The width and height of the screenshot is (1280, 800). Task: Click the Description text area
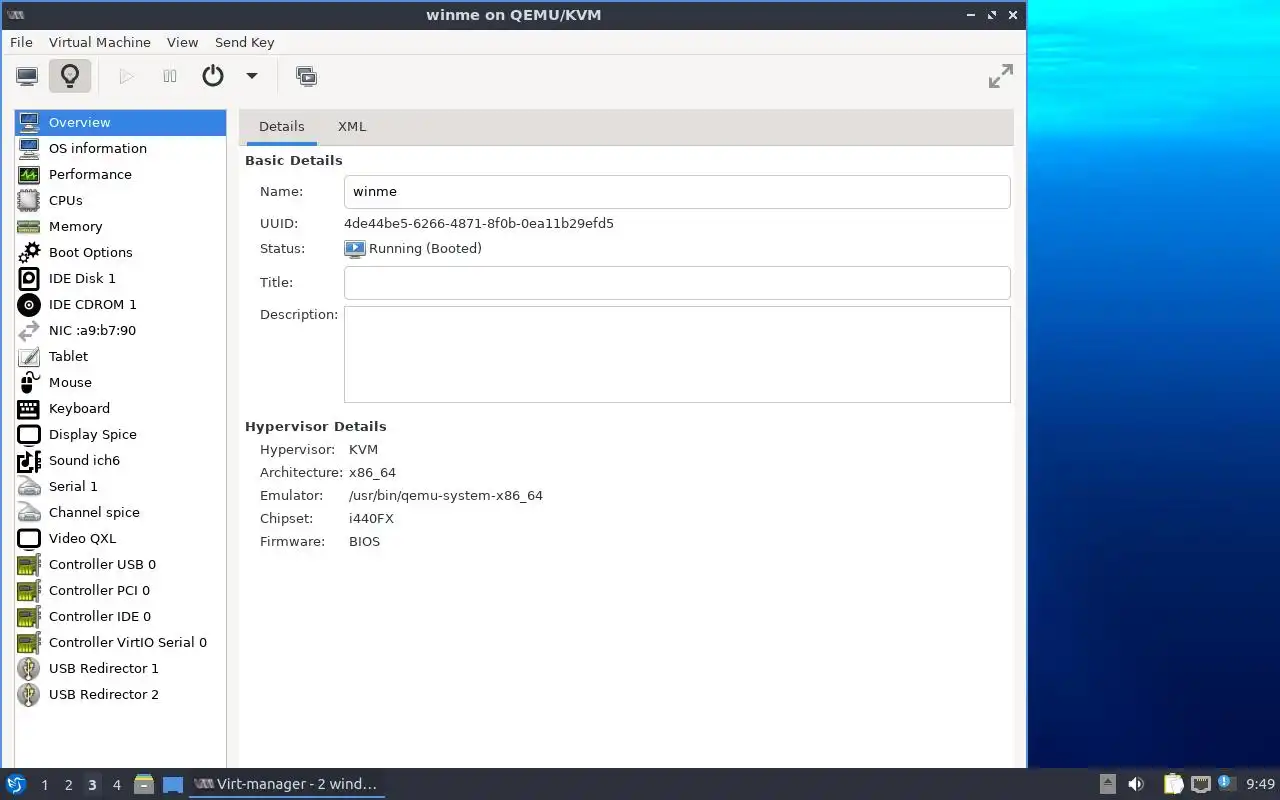pyautogui.click(x=677, y=354)
